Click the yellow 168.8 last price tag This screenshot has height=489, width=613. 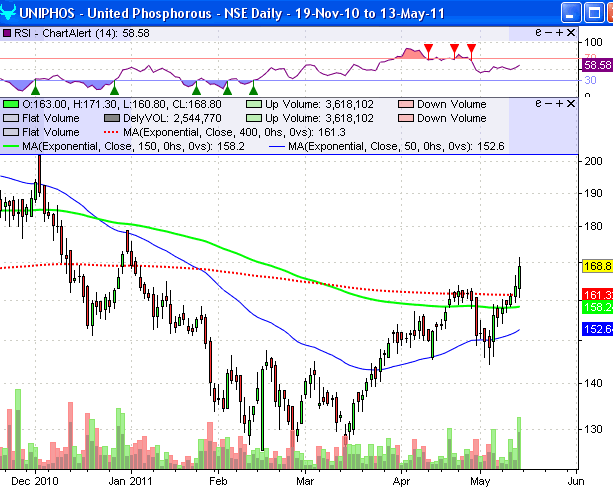(x=597, y=266)
